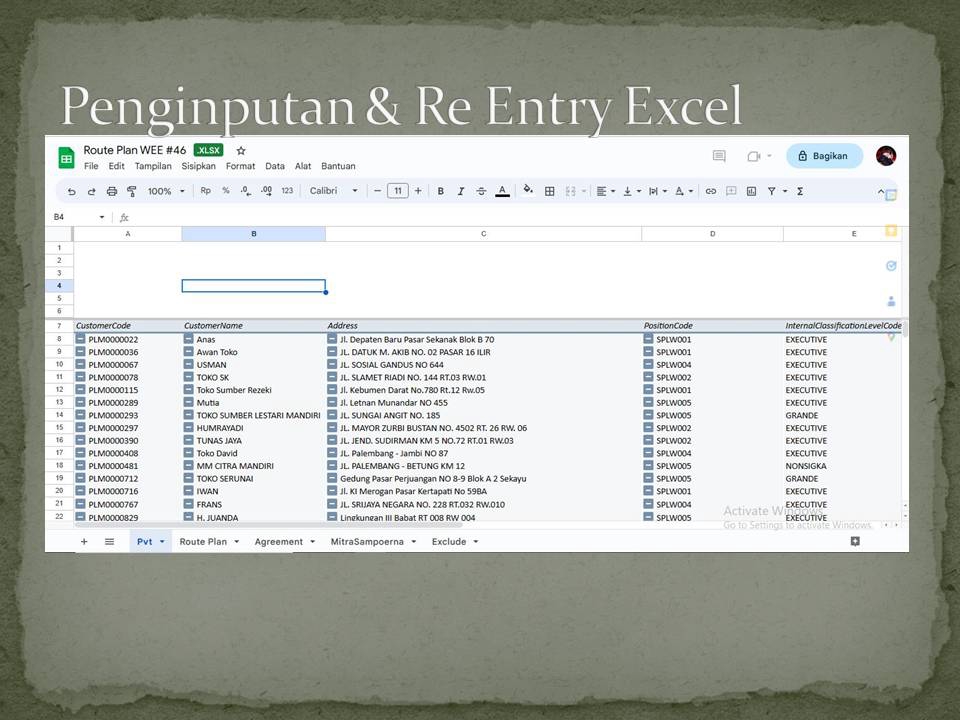Increase font size with plus button
The width and height of the screenshot is (960, 720).
coord(418,191)
